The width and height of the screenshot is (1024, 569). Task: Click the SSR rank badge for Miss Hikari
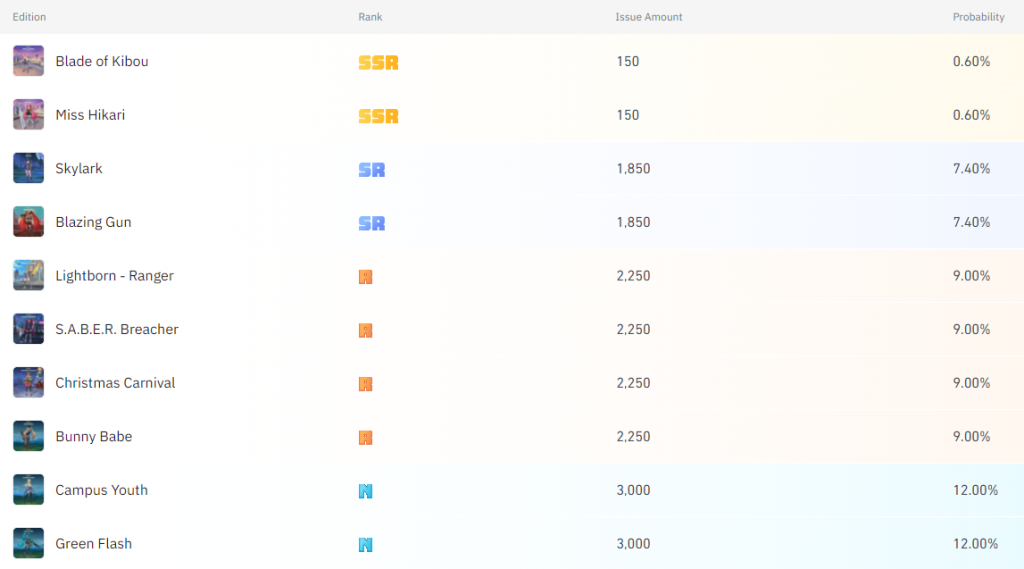(x=378, y=116)
